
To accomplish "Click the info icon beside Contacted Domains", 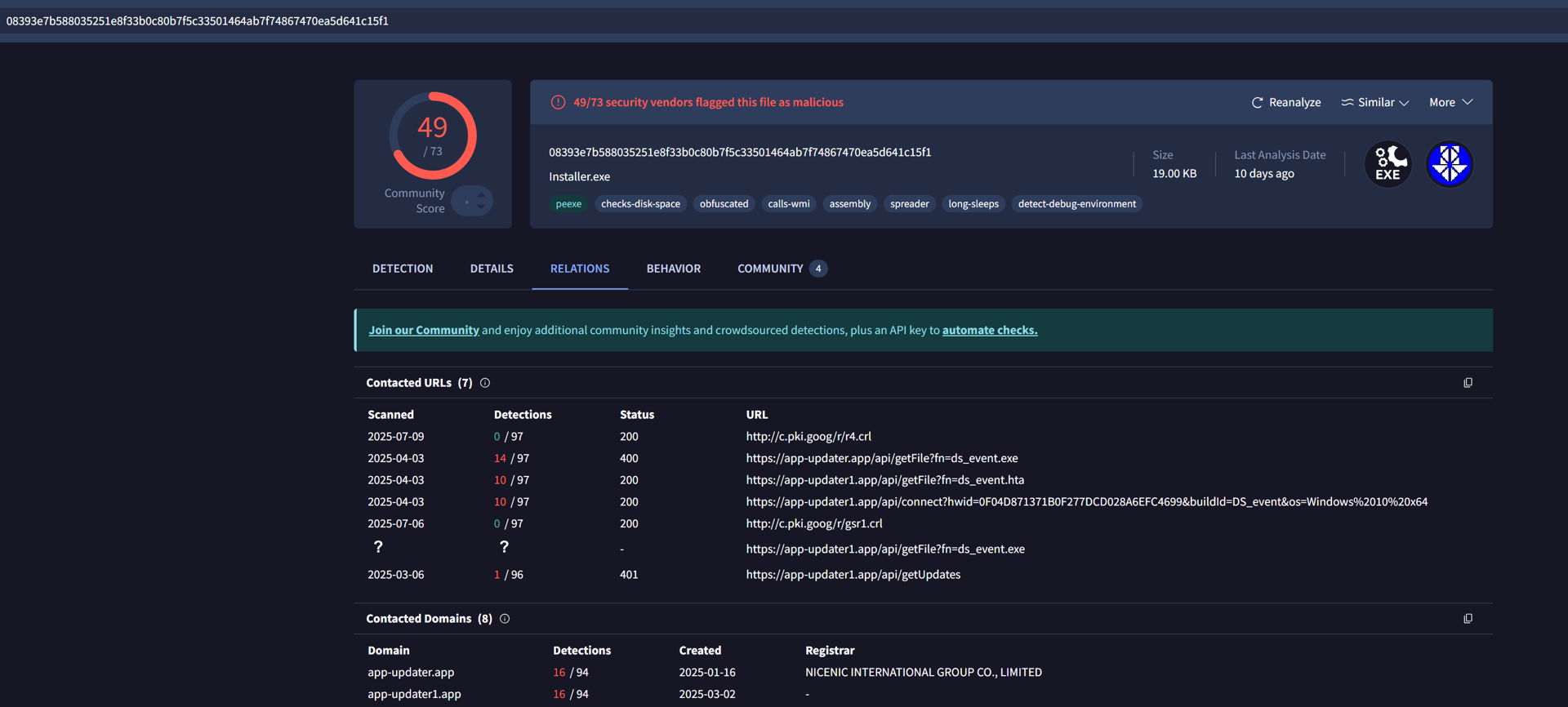I will click(505, 619).
